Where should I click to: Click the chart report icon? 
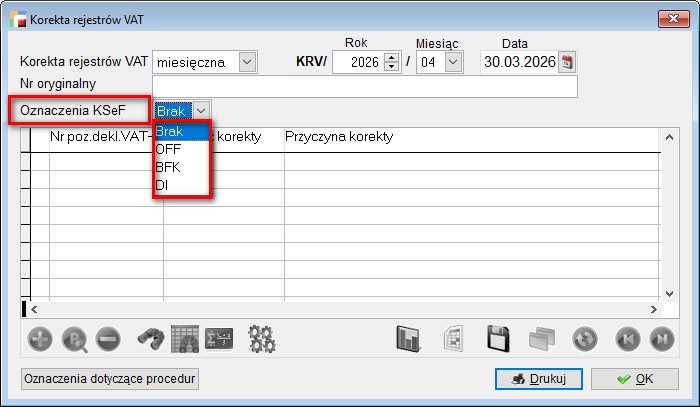tap(408, 339)
